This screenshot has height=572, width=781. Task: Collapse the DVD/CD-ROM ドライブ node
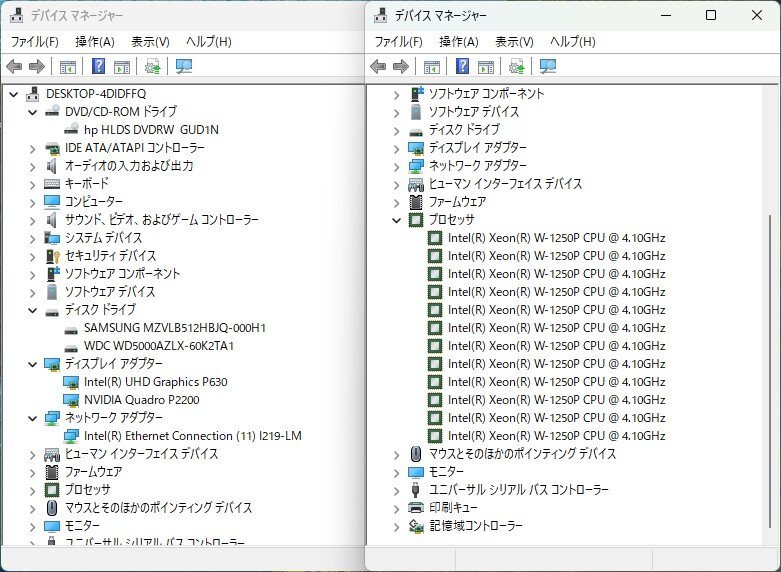pyautogui.click(x=32, y=112)
